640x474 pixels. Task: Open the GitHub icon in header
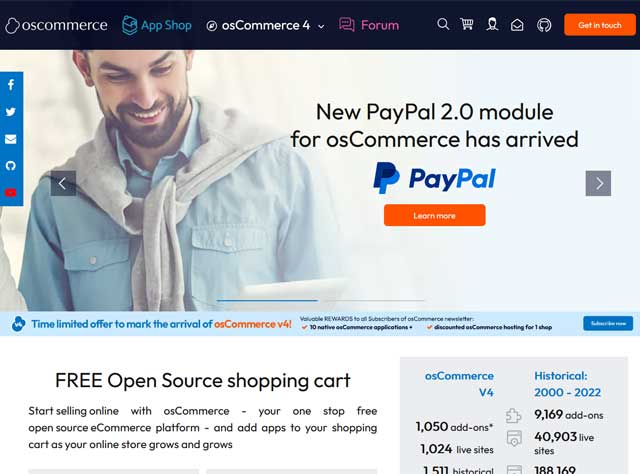(x=544, y=25)
